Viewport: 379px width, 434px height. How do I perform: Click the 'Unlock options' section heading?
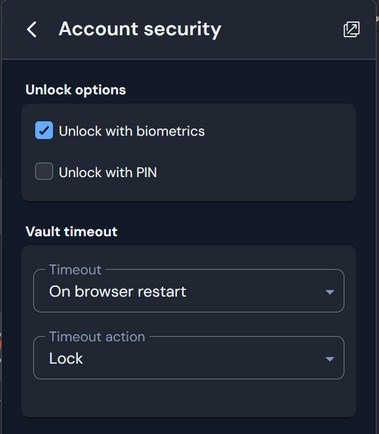point(76,90)
